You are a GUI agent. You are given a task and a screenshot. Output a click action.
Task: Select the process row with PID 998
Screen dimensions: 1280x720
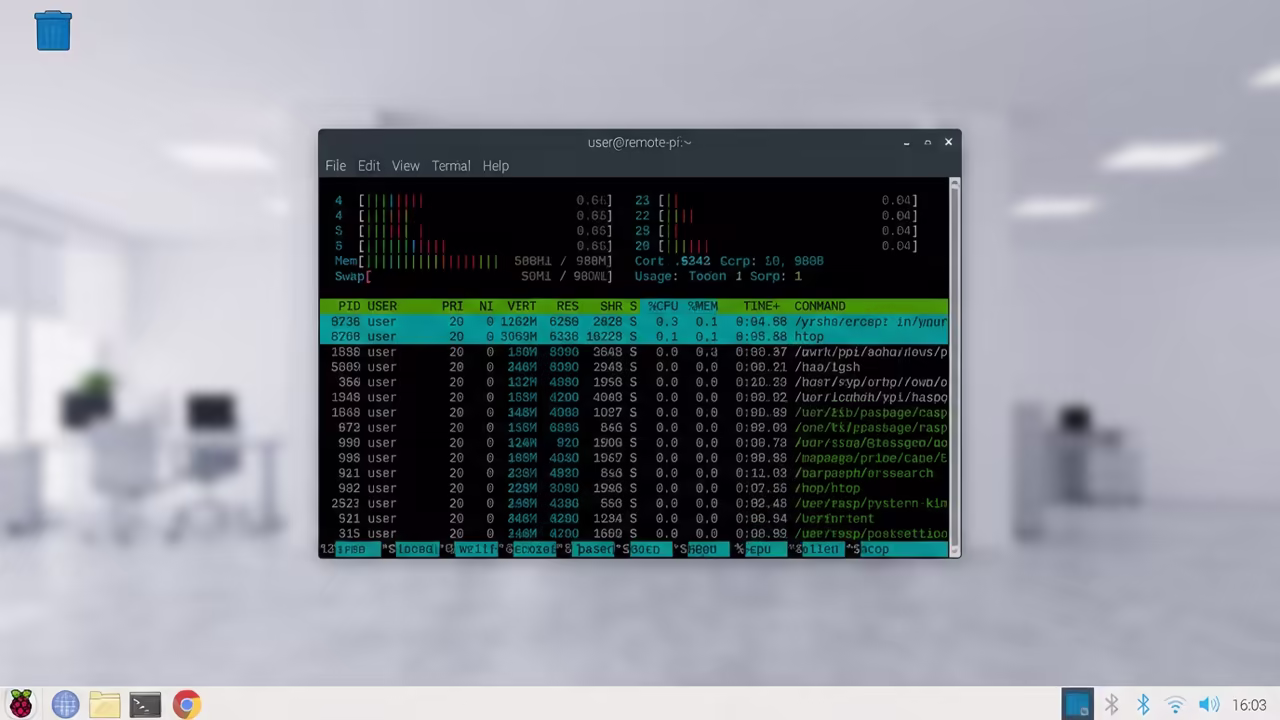pyautogui.click(x=634, y=458)
